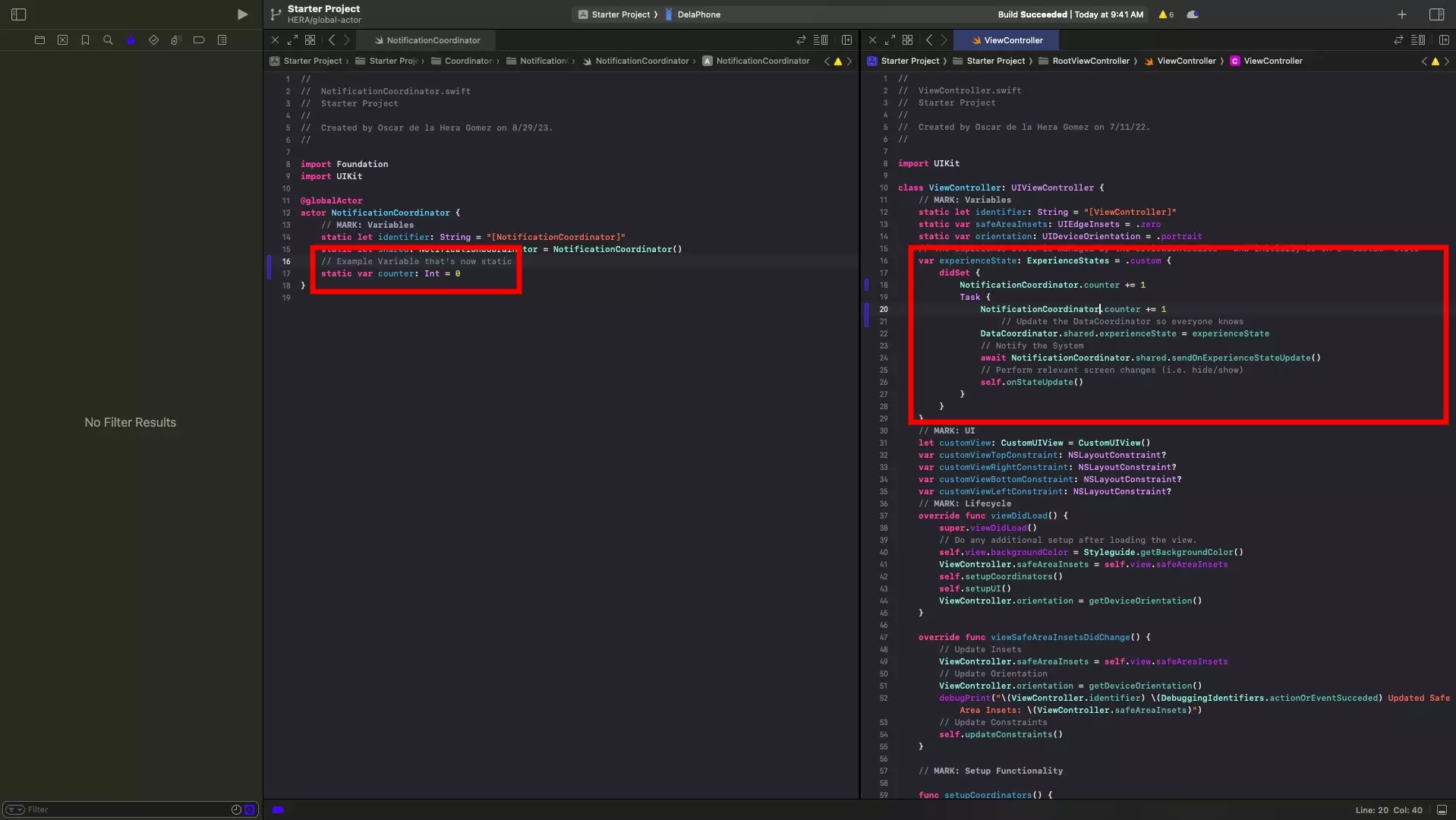Image resolution: width=1456 pixels, height=820 pixels.
Task: Click Starter Project root in left breadcrumb
Action: pyautogui.click(x=306, y=61)
